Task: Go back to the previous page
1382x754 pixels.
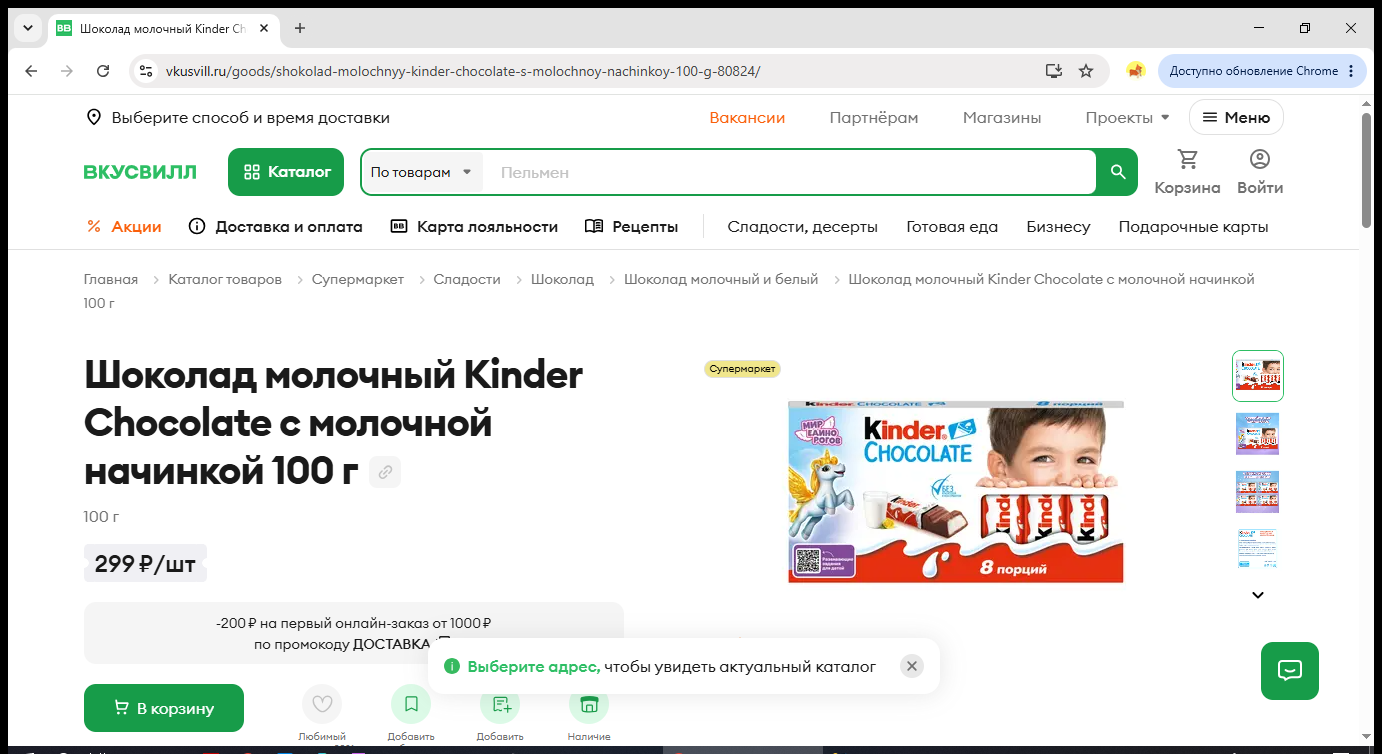Action: click(31, 71)
